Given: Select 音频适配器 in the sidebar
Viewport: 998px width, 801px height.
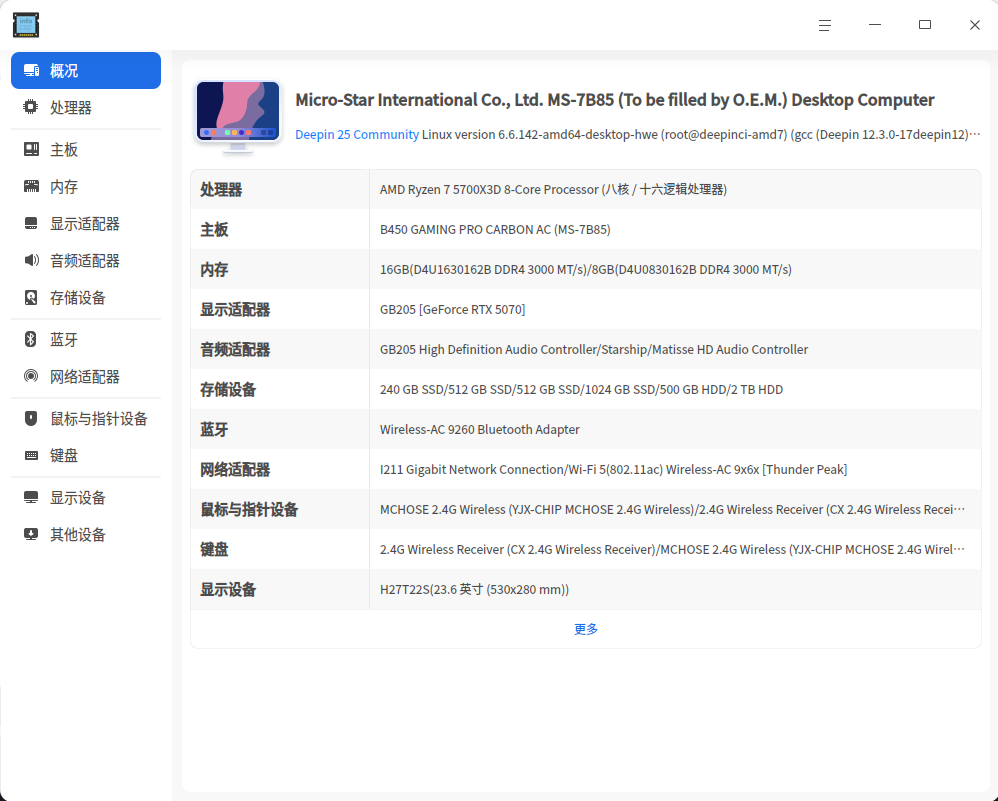Looking at the screenshot, I should tap(86, 260).
